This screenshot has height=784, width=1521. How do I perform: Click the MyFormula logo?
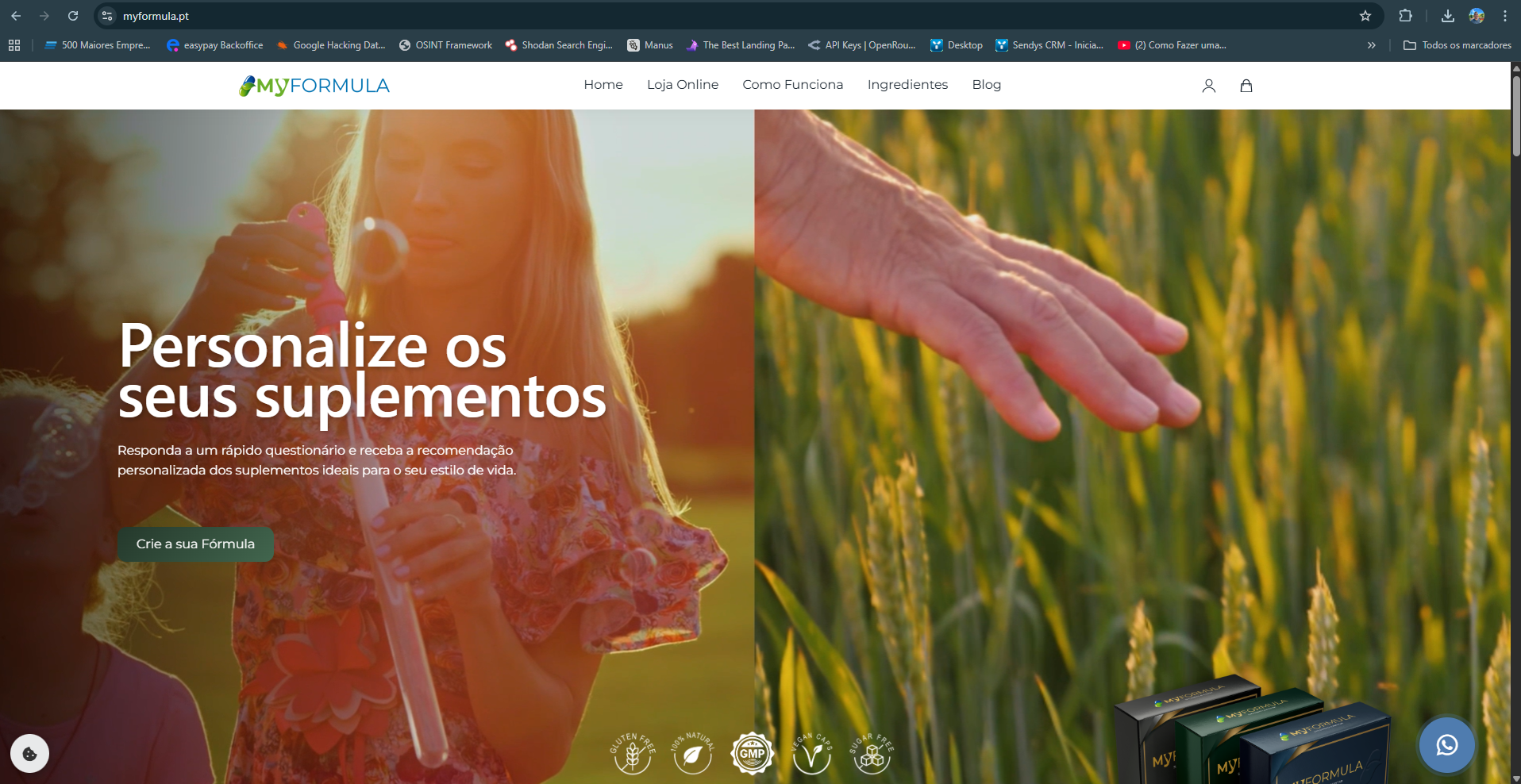pos(314,86)
